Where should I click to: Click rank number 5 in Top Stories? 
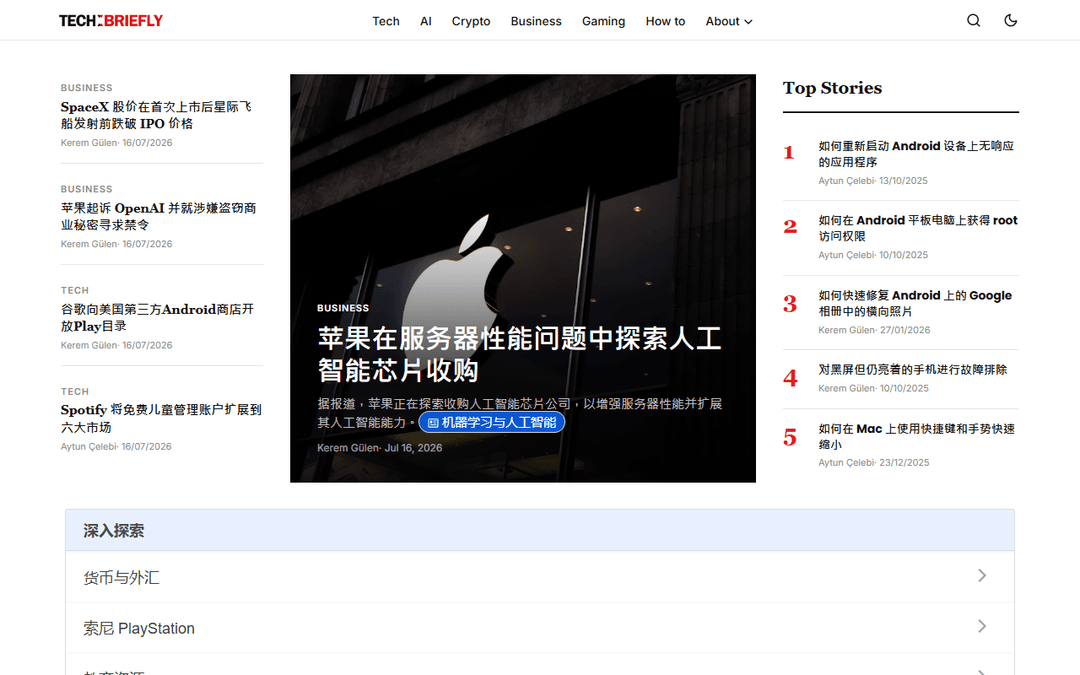click(790, 437)
